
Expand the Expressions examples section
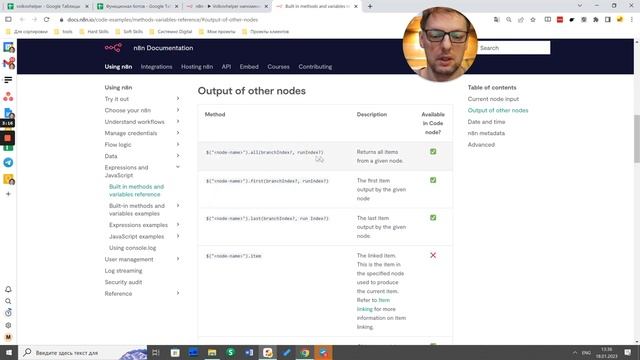point(178,224)
